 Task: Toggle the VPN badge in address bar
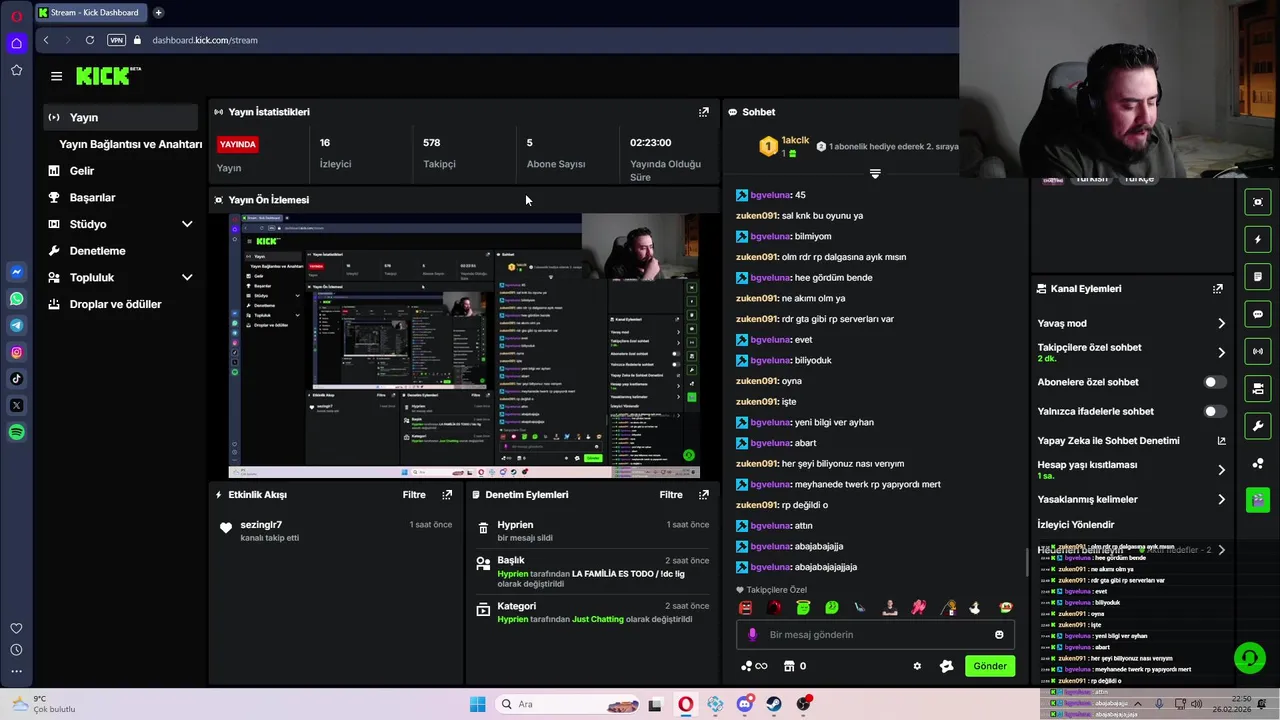[x=116, y=40]
